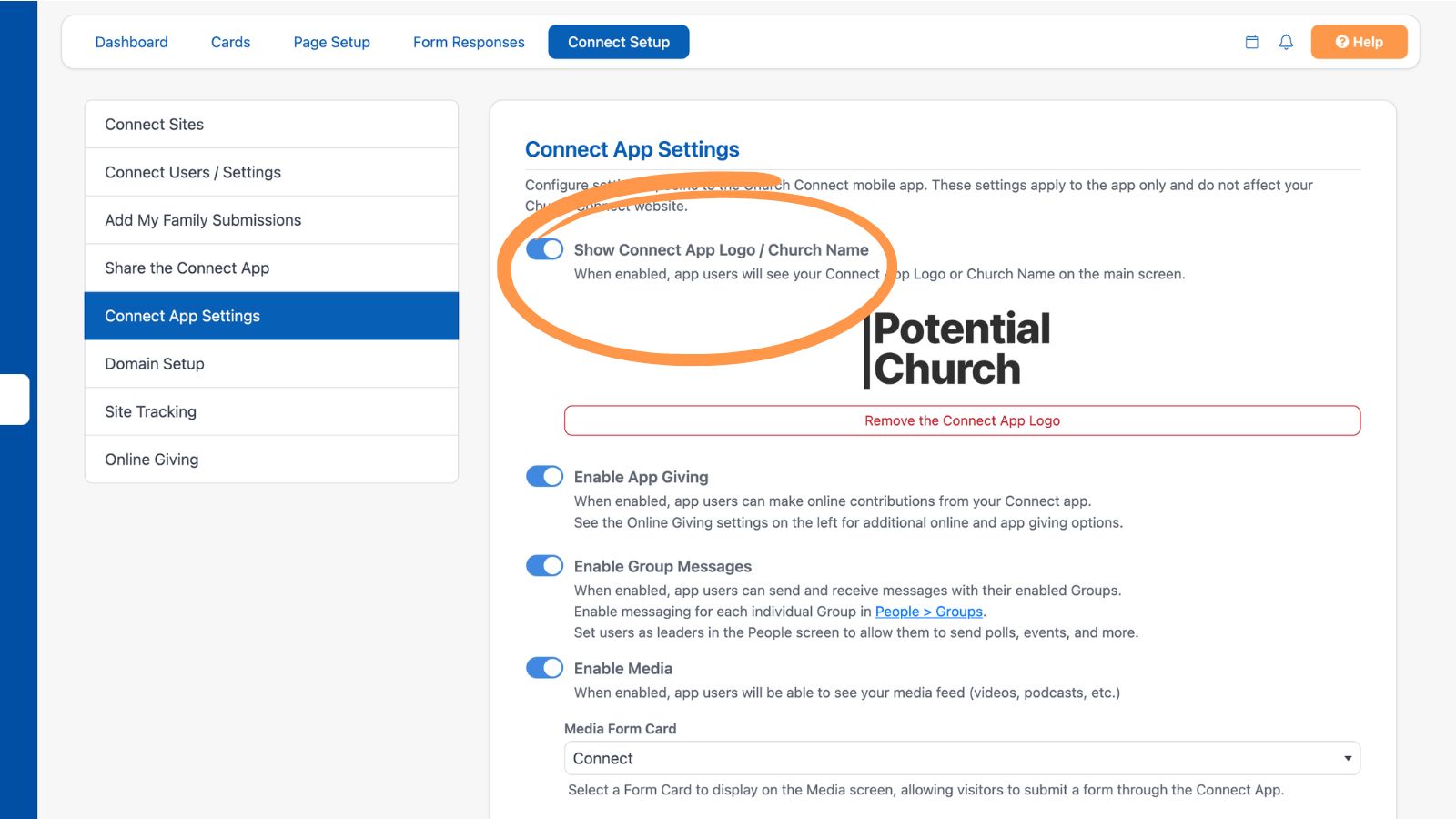Open the Page Setup tab

tap(331, 42)
